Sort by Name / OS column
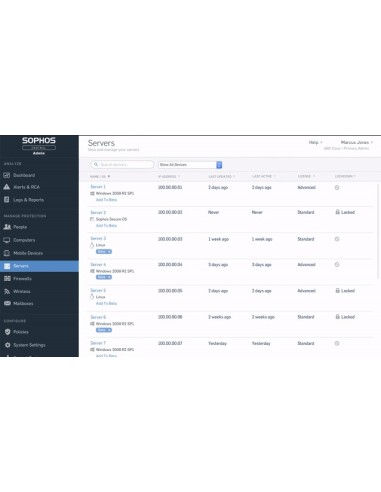The width and height of the screenshot is (381, 492). [x=100, y=176]
